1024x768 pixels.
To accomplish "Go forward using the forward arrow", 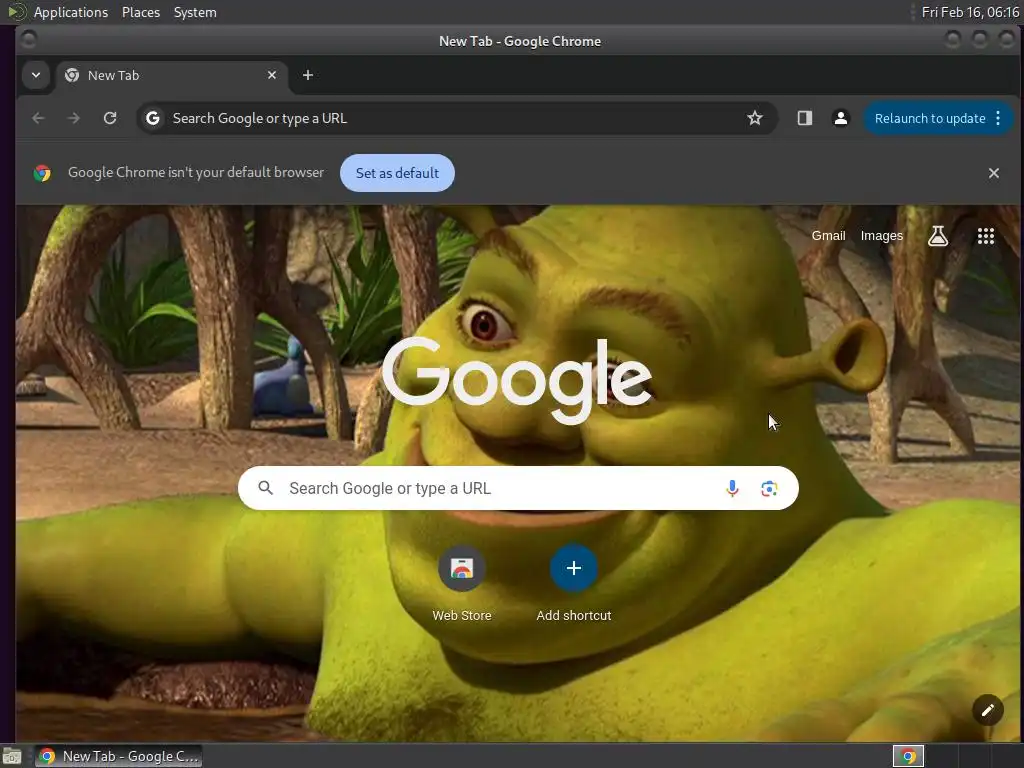I will pyautogui.click(x=74, y=118).
